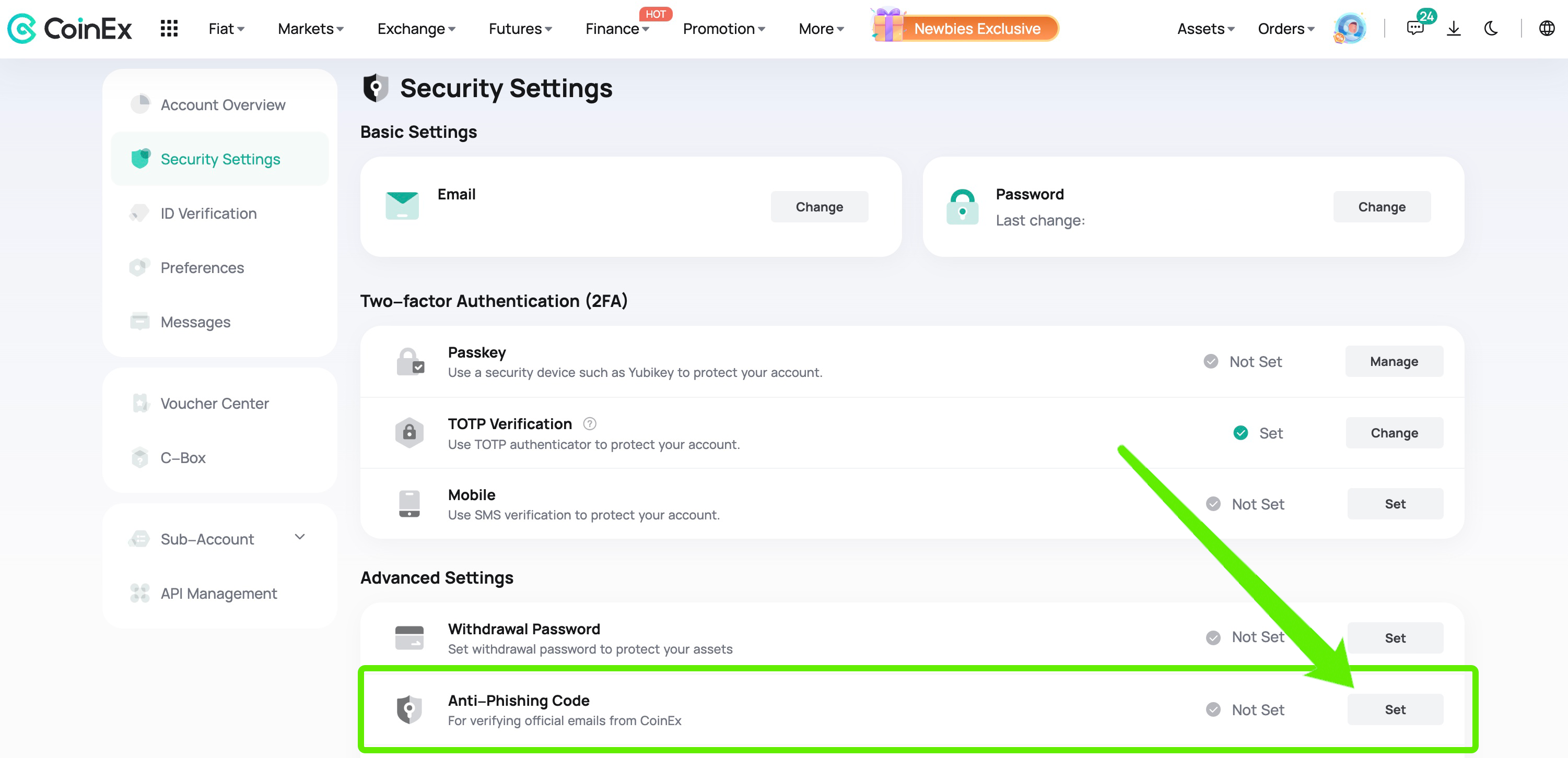
Task: Click Manage button for Passkey
Action: pyautogui.click(x=1394, y=361)
